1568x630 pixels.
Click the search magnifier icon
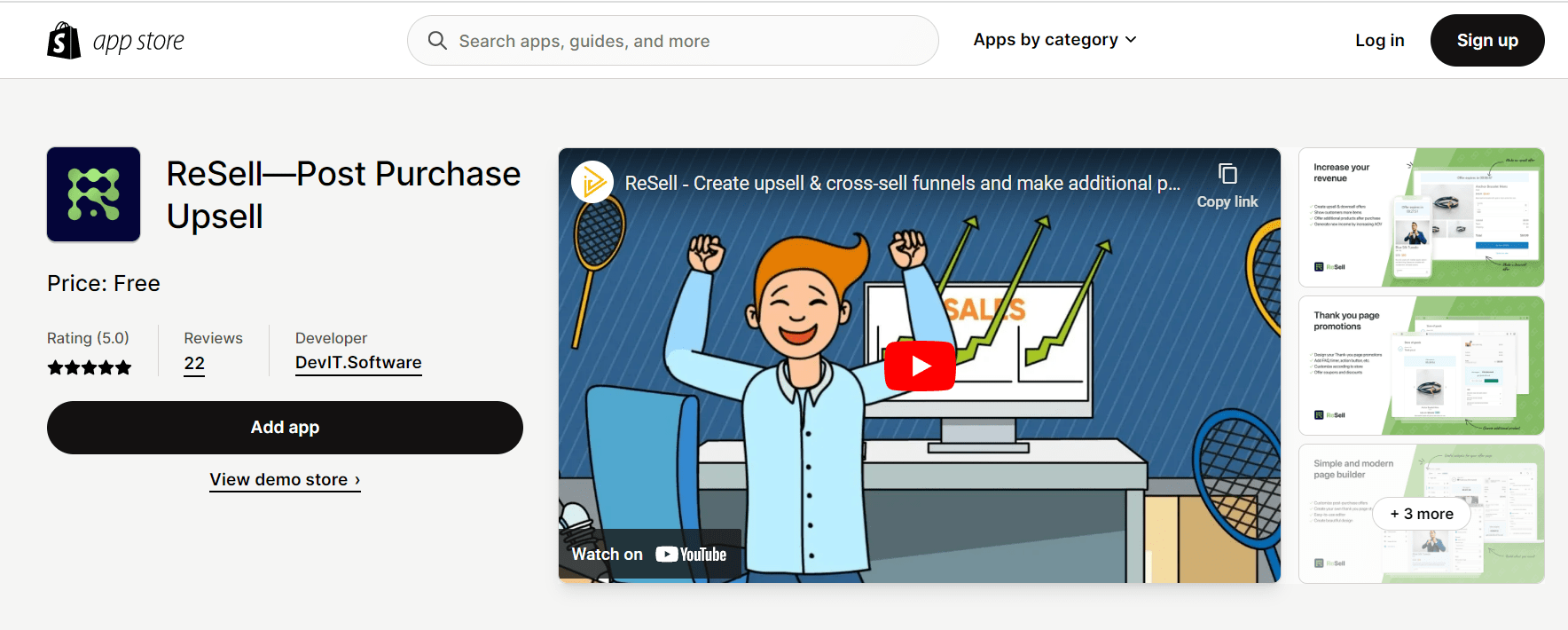pos(437,41)
